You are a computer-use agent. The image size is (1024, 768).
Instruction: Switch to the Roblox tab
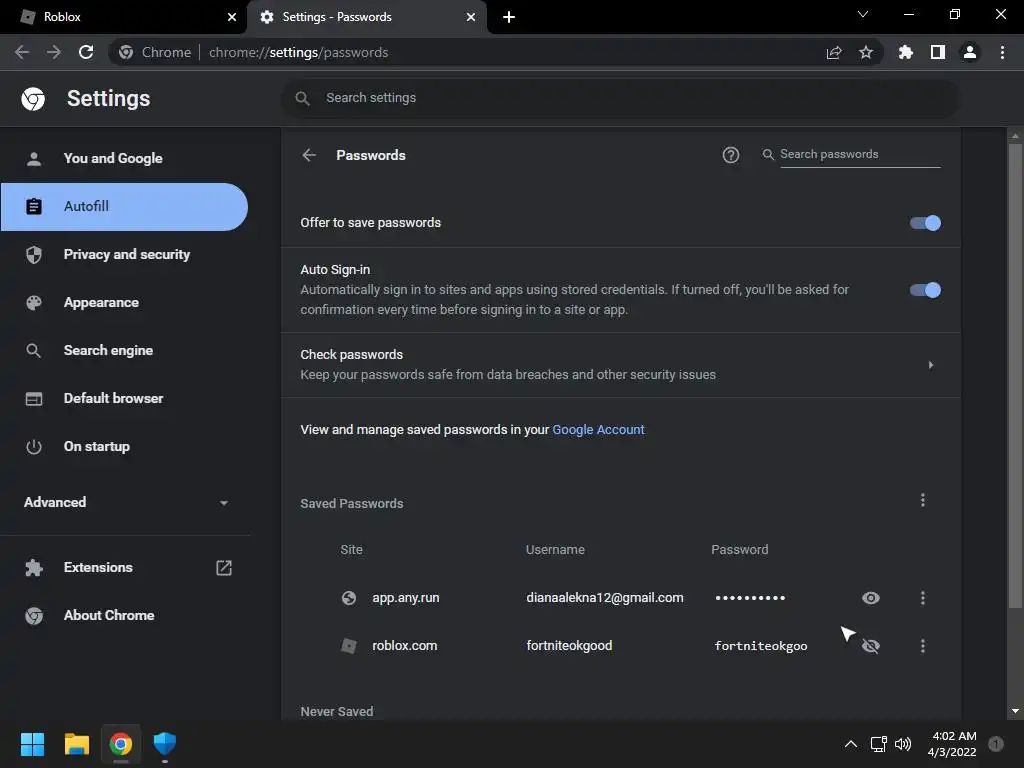click(124, 17)
